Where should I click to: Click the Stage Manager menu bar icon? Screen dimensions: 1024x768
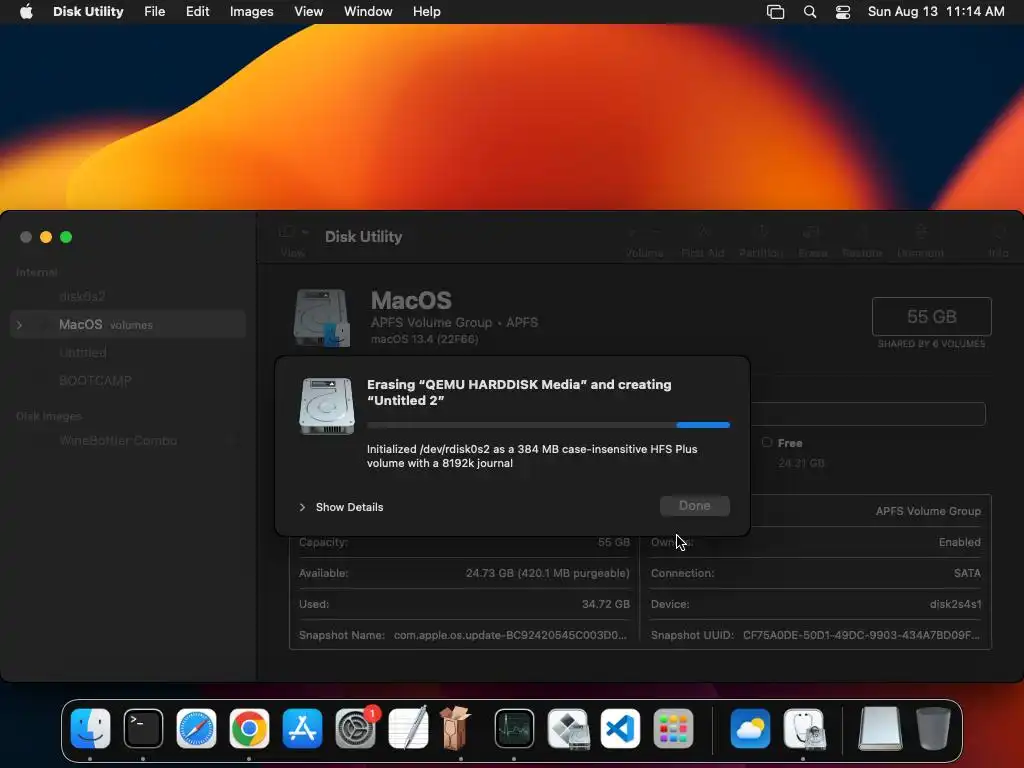pyautogui.click(x=775, y=12)
